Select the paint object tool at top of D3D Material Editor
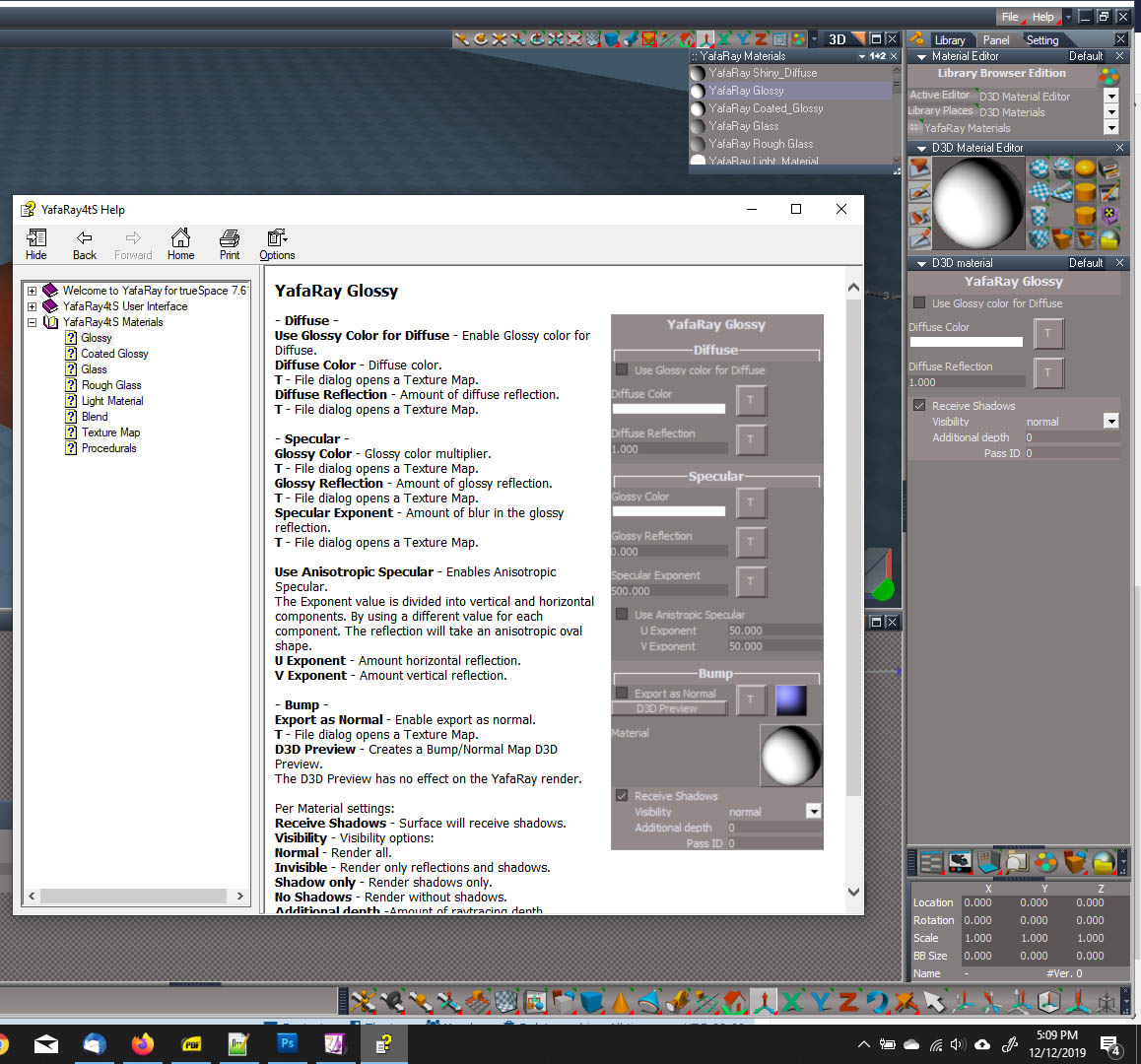Screen dimensions: 1141x1064 pos(919,168)
